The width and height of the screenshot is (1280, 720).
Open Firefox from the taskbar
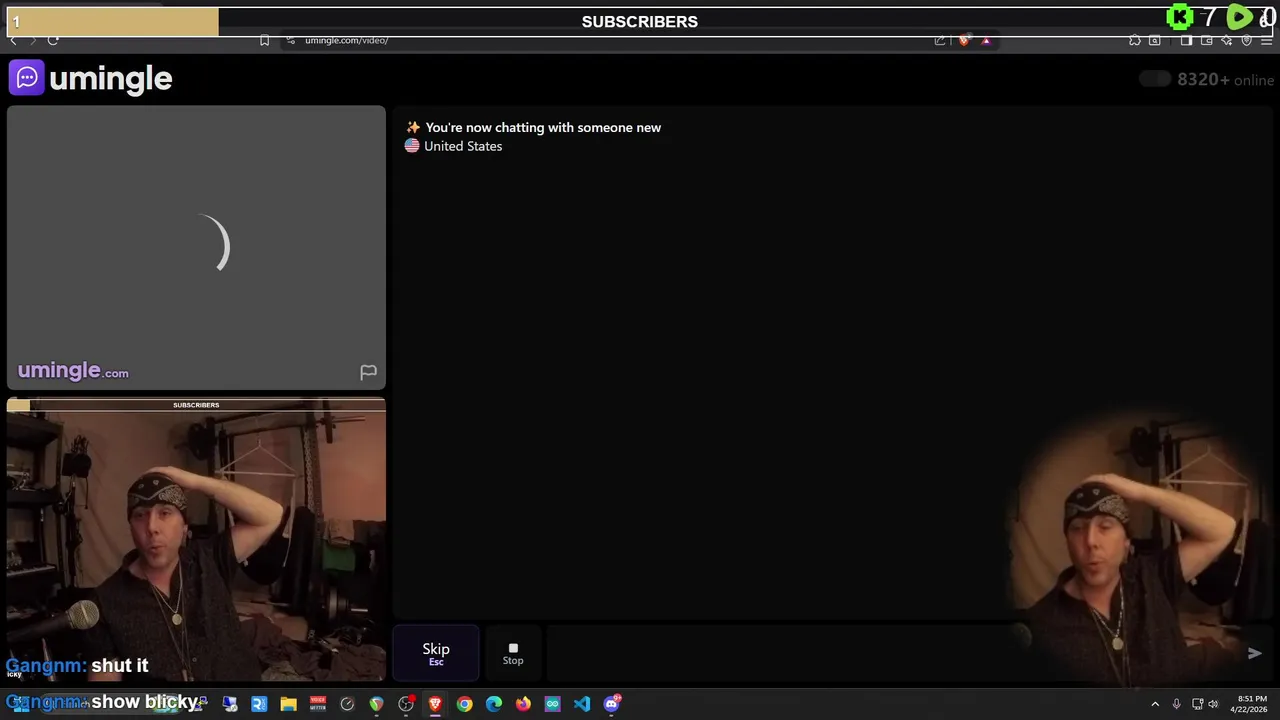[523, 704]
